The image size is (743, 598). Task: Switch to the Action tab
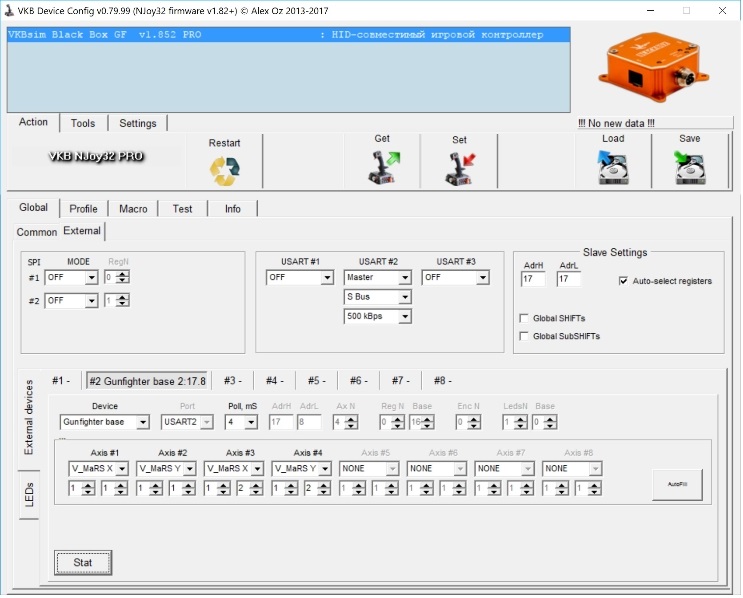pos(33,122)
